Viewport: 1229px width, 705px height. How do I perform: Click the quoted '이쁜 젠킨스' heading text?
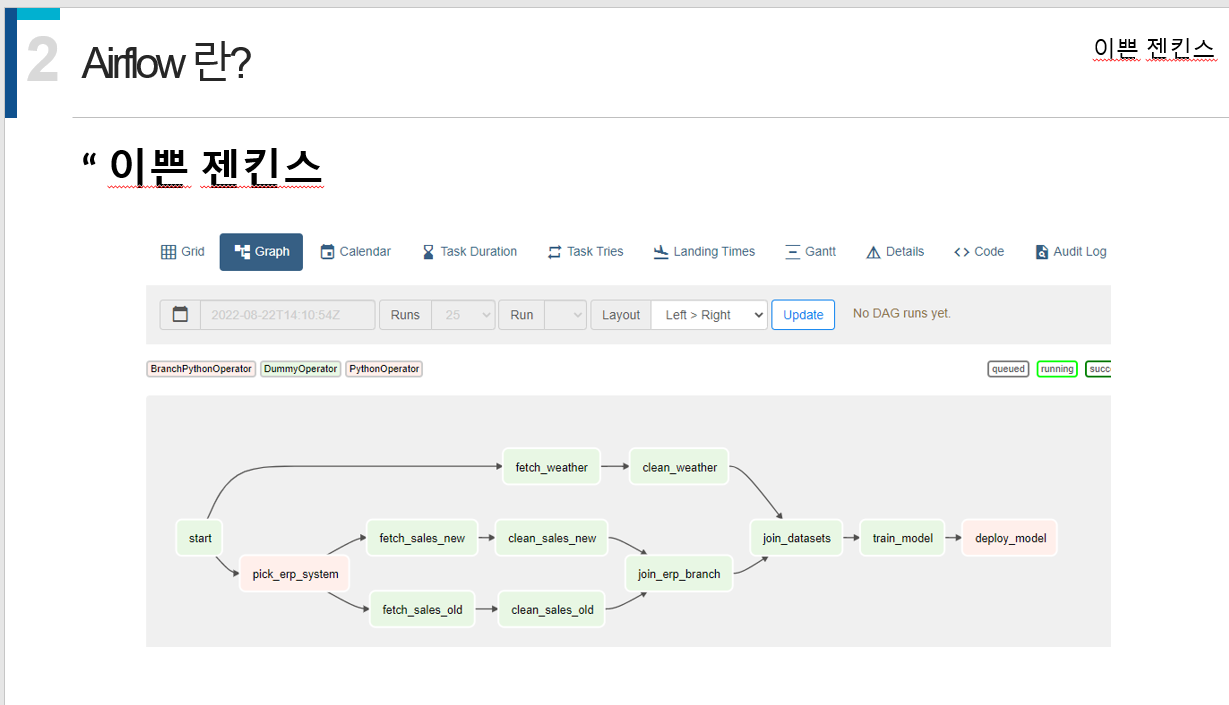pos(216,166)
